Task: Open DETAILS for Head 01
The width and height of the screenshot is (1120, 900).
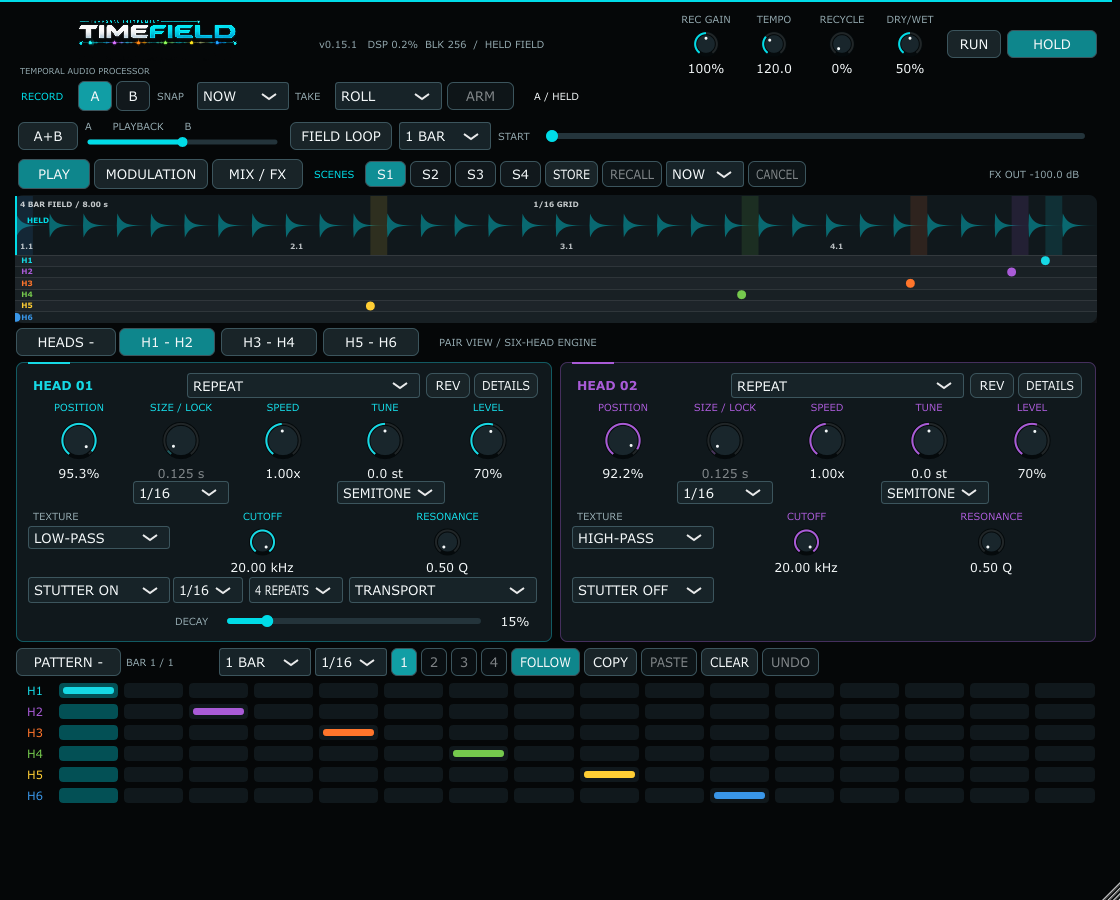Action: click(506, 386)
